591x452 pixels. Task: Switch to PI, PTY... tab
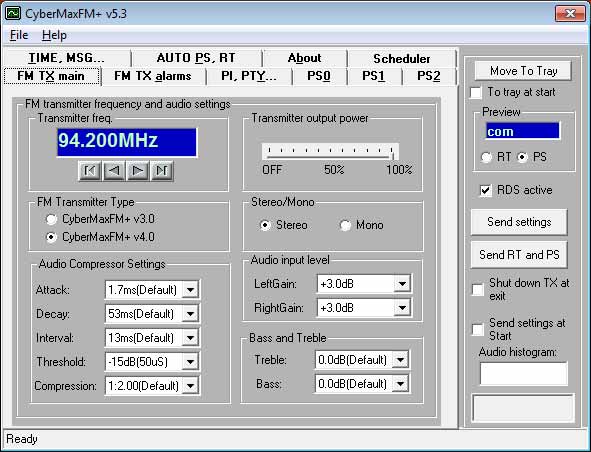point(249,76)
